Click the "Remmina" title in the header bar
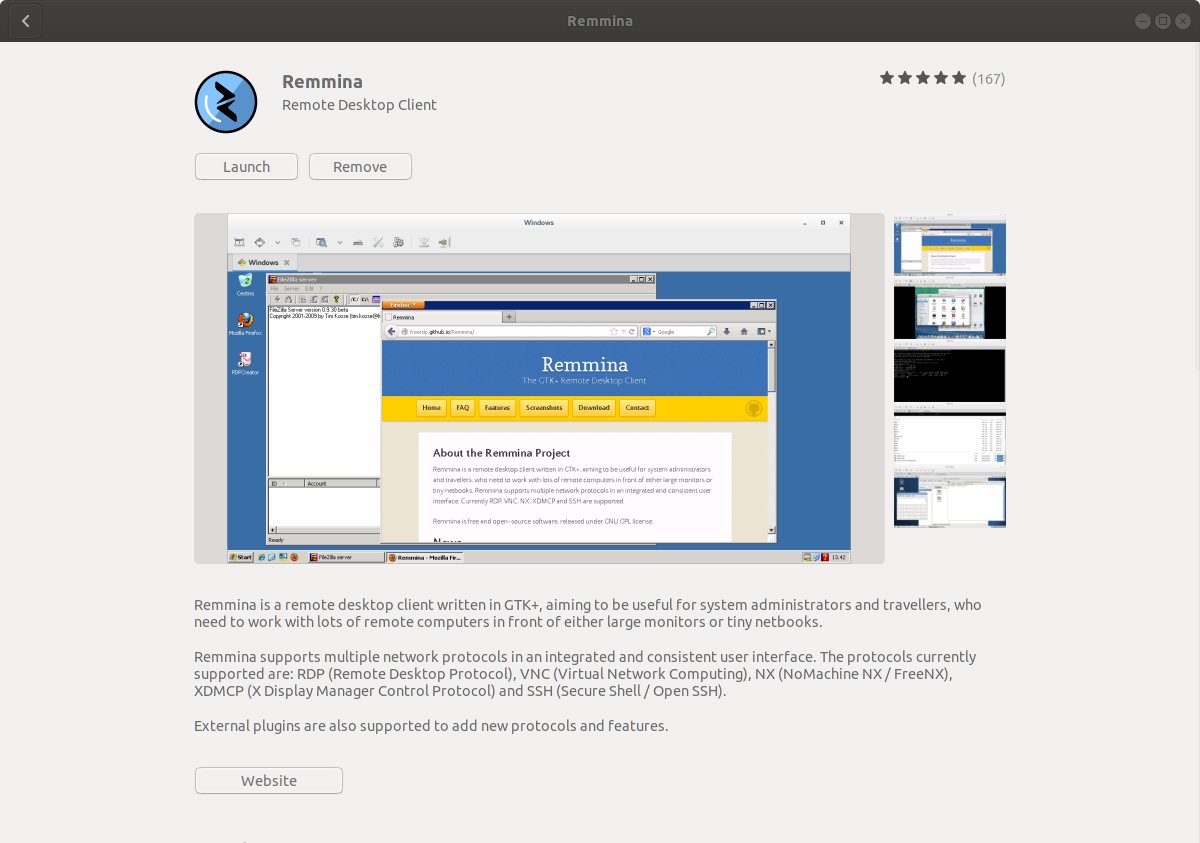Viewport: 1200px width, 843px height. 600,21
